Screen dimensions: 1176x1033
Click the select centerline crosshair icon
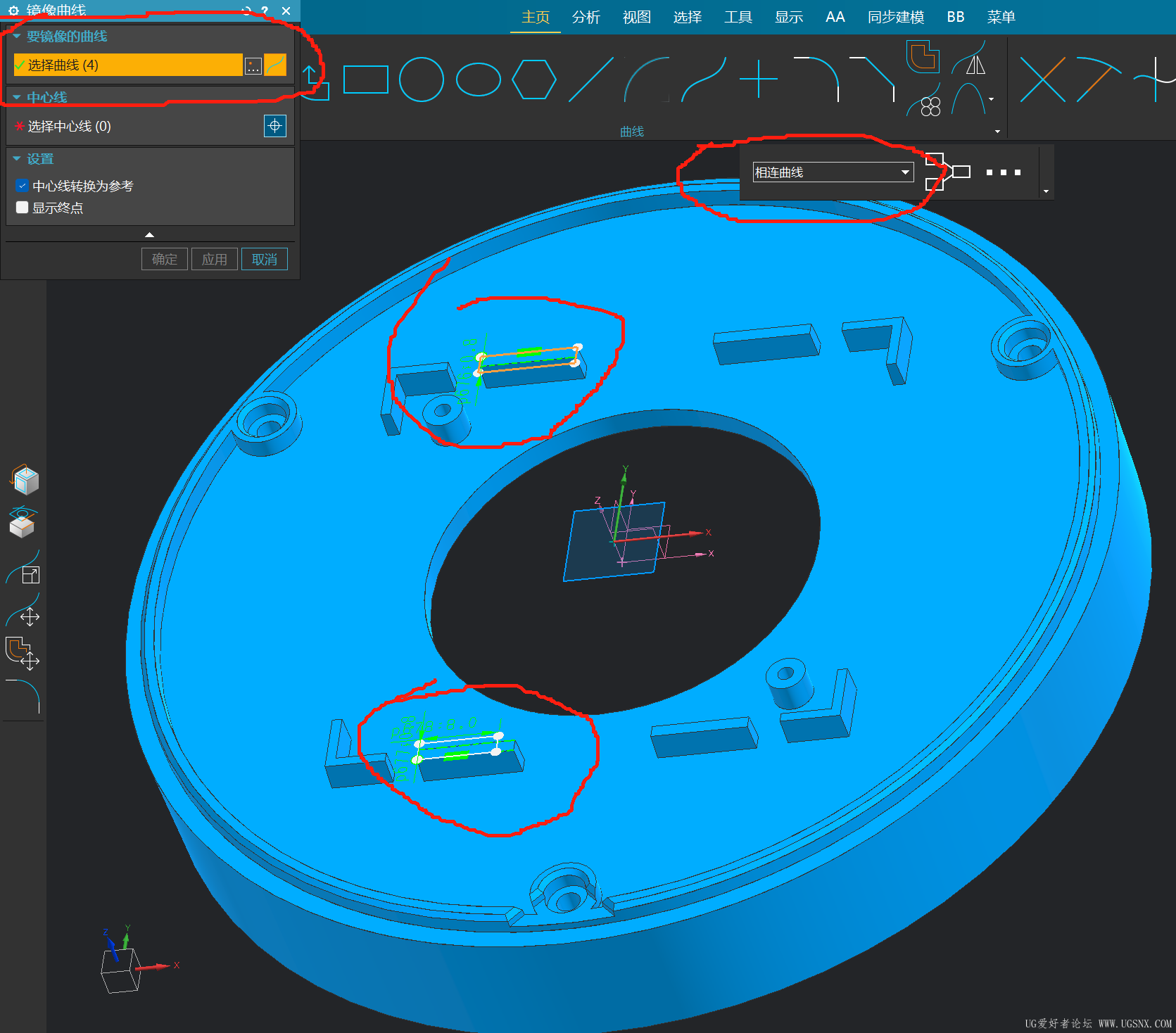[275, 126]
